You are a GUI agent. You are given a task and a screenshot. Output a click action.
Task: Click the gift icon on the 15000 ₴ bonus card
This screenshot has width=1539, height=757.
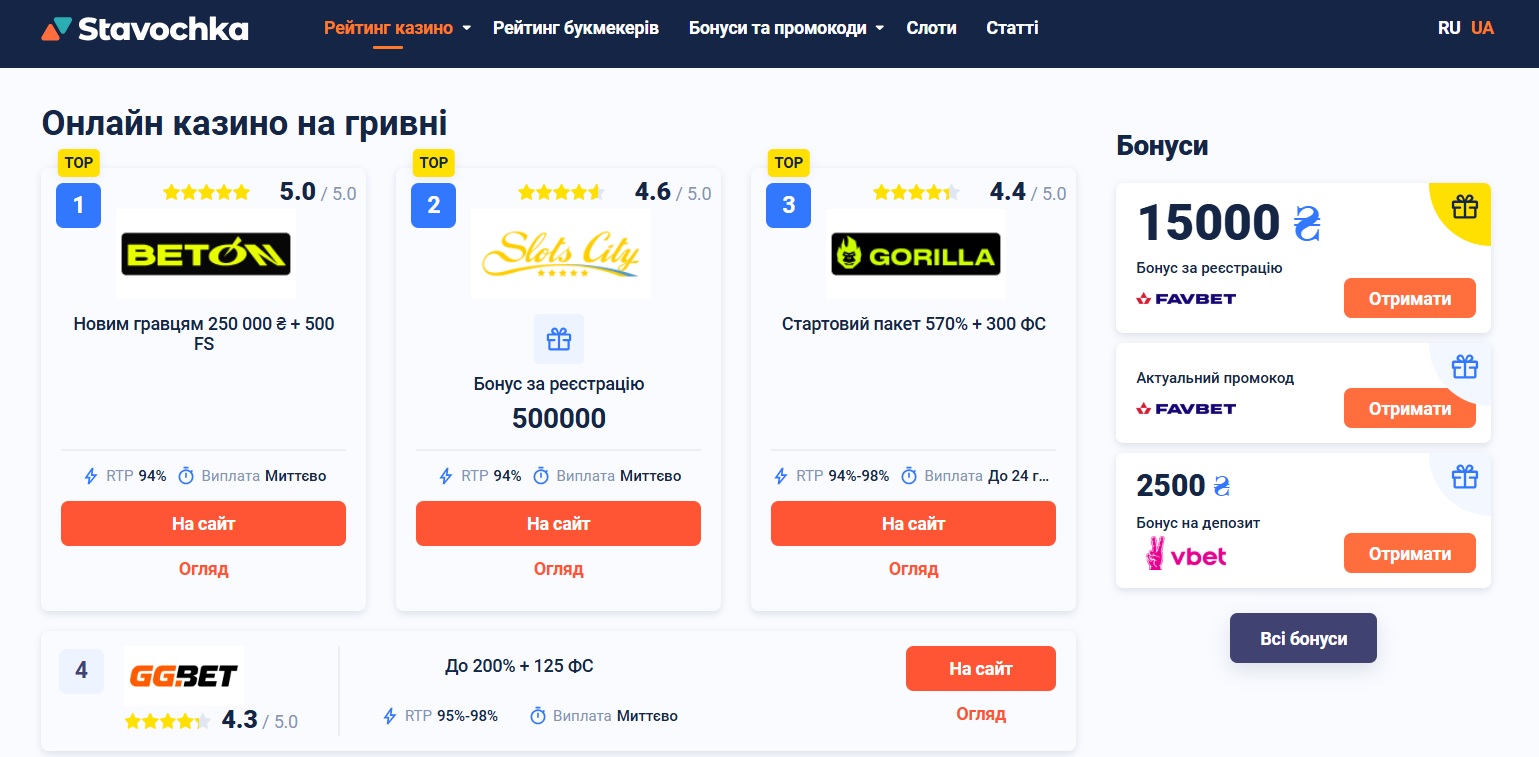tap(1464, 207)
